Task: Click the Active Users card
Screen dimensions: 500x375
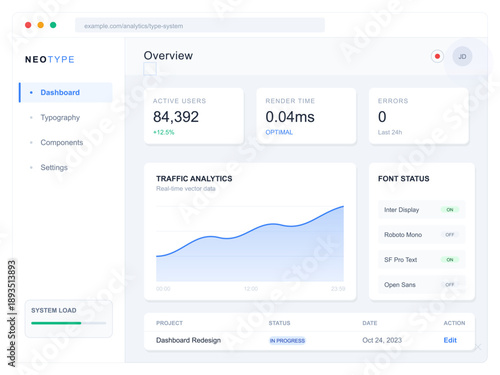Action: point(194,116)
